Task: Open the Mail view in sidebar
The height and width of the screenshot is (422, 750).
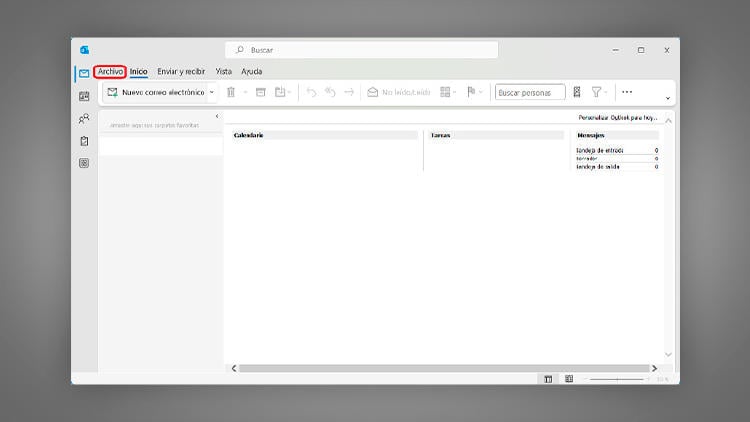Action: pyautogui.click(x=84, y=74)
